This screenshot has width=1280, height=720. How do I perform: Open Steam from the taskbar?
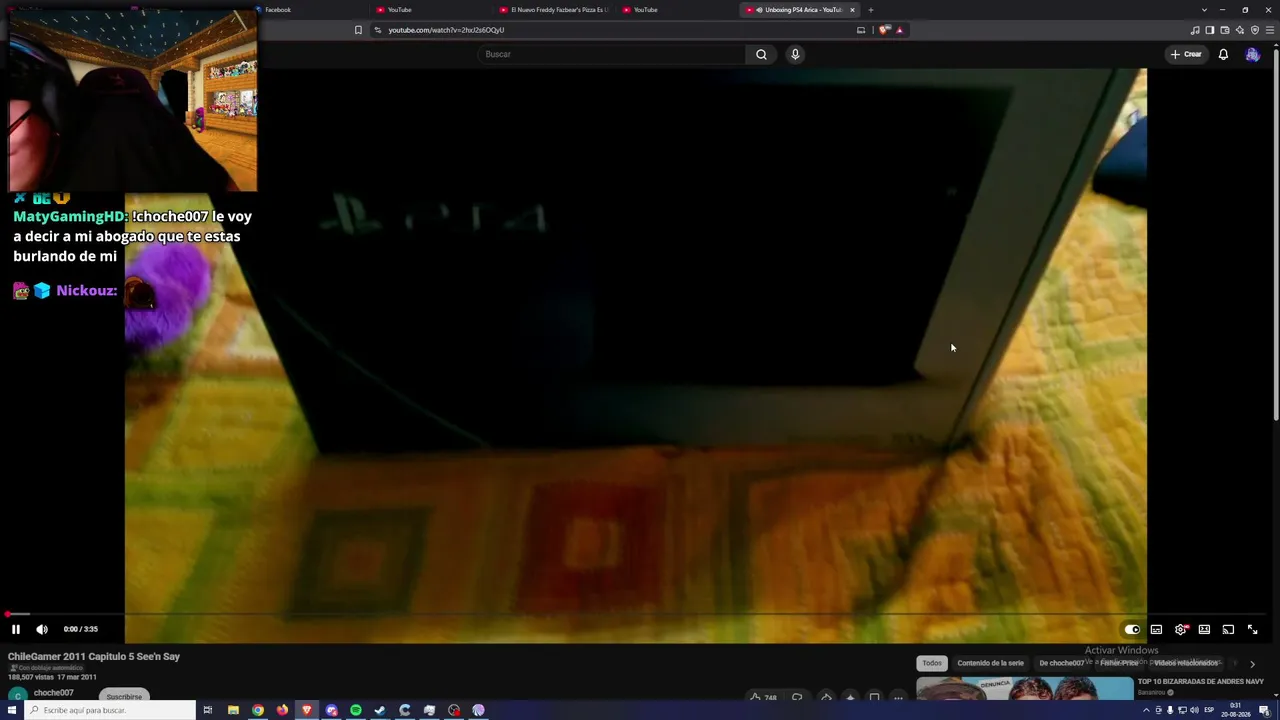point(380,710)
